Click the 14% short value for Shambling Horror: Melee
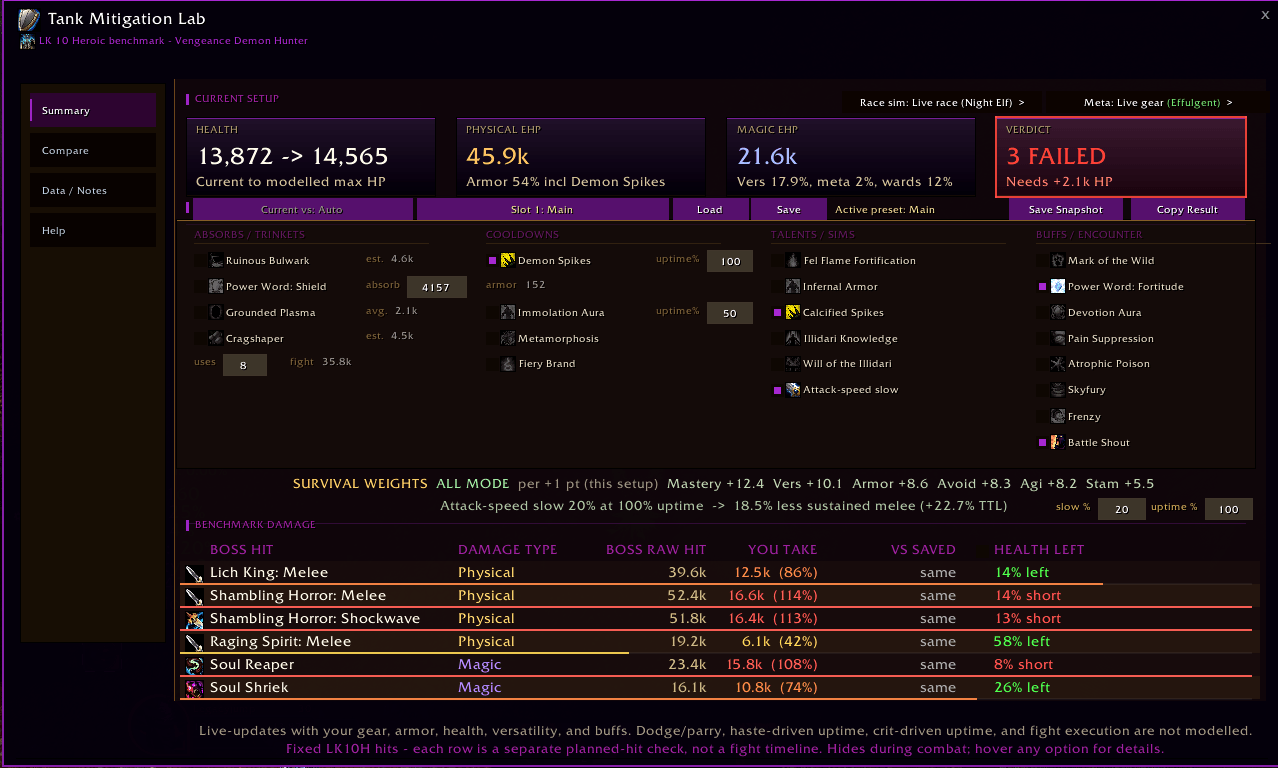 click(x=1028, y=595)
